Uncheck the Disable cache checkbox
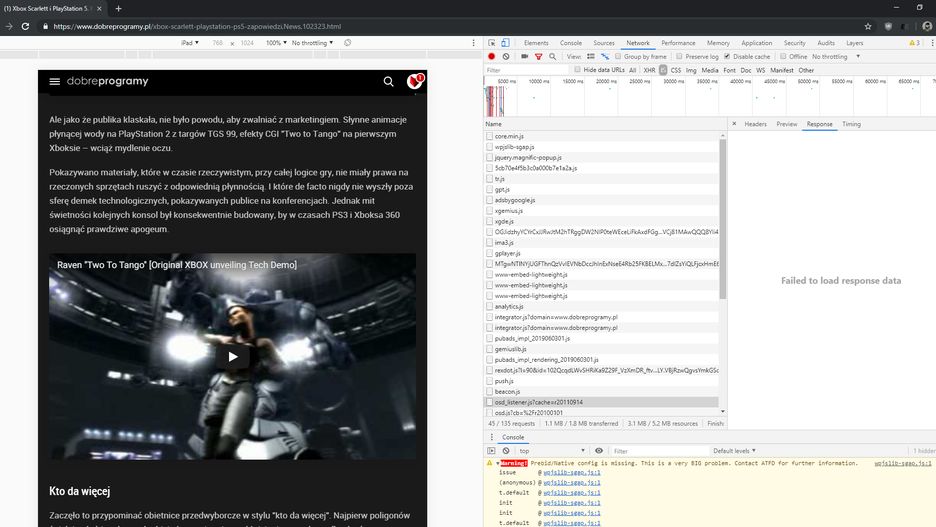 [x=726, y=57]
